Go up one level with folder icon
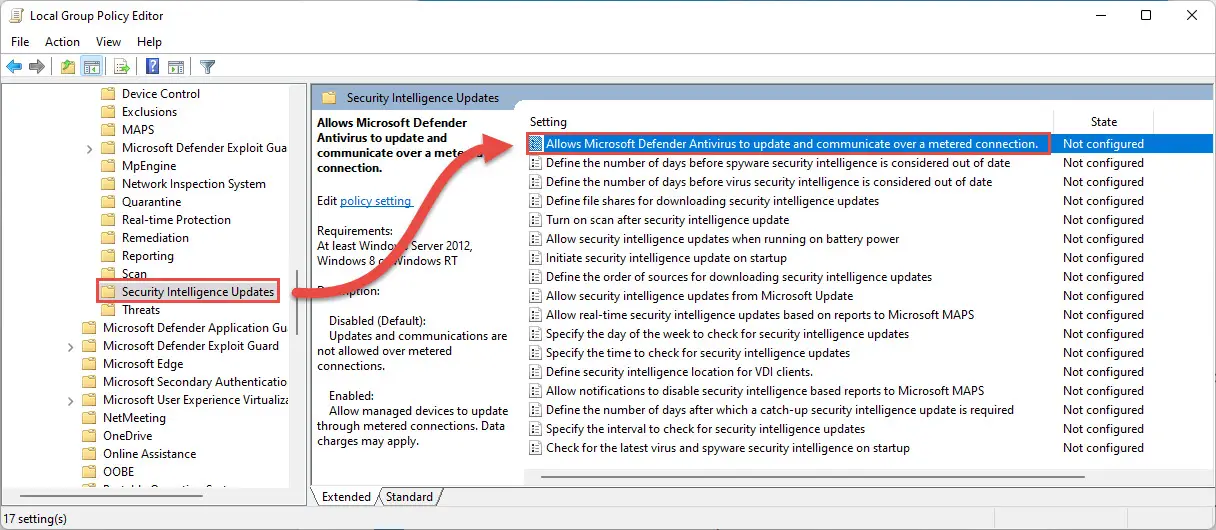Image resolution: width=1216 pixels, height=530 pixels. tap(67, 67)
